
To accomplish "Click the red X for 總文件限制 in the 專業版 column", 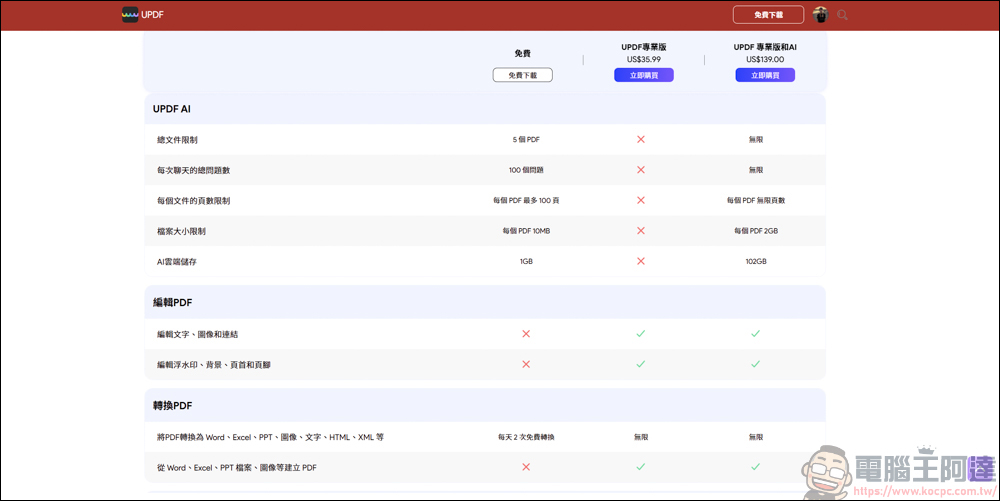I will coord(641,139).
